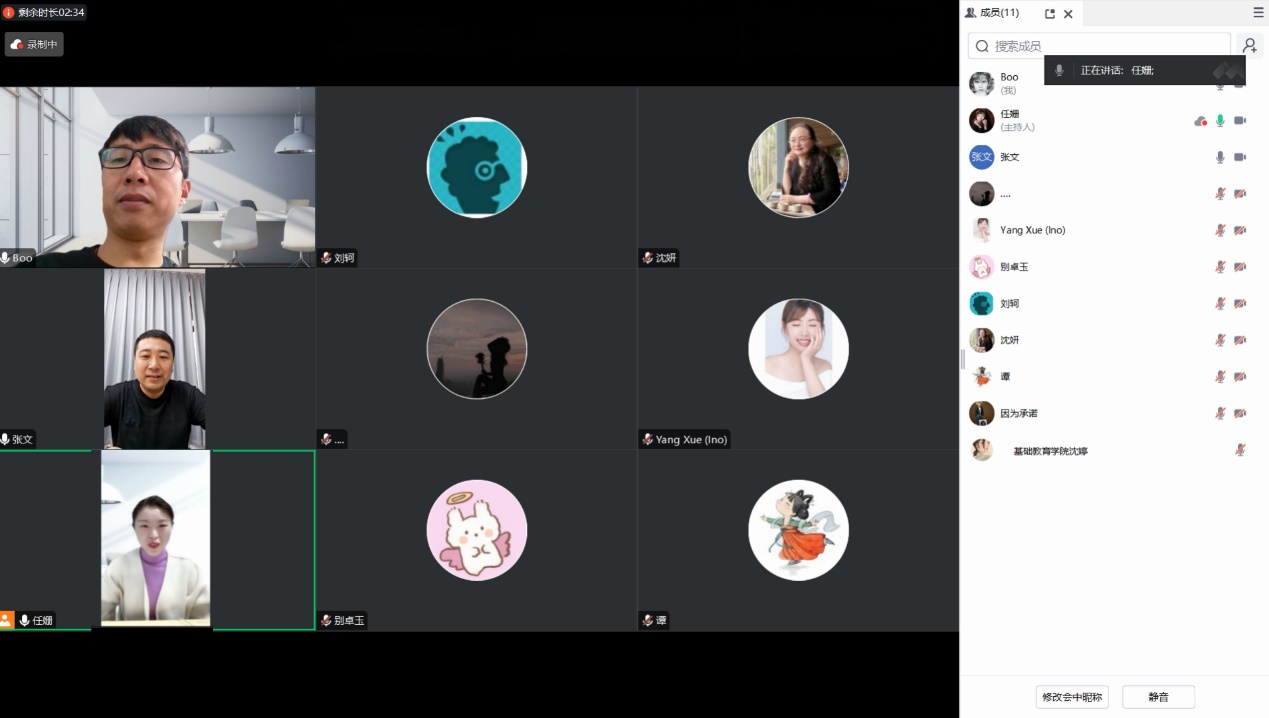Click the invite member icon beside search
This screenshot has height=718, width=1269.
click(1249, 46)
